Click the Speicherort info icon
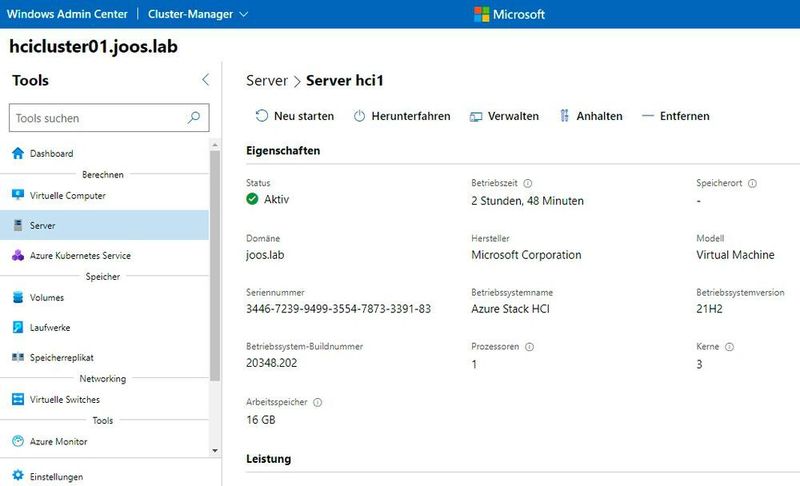The height and width of the screenshot is (486, 800). [x=753, y=183]
